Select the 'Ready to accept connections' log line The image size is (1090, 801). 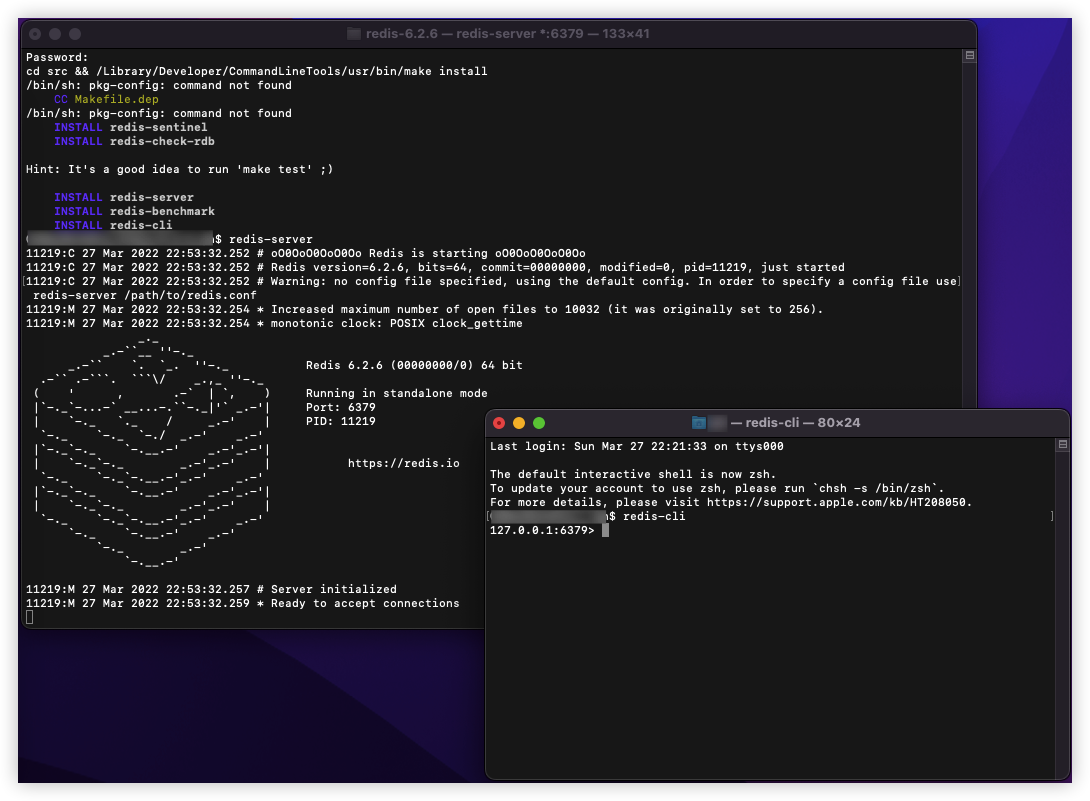tap(244, 603)
